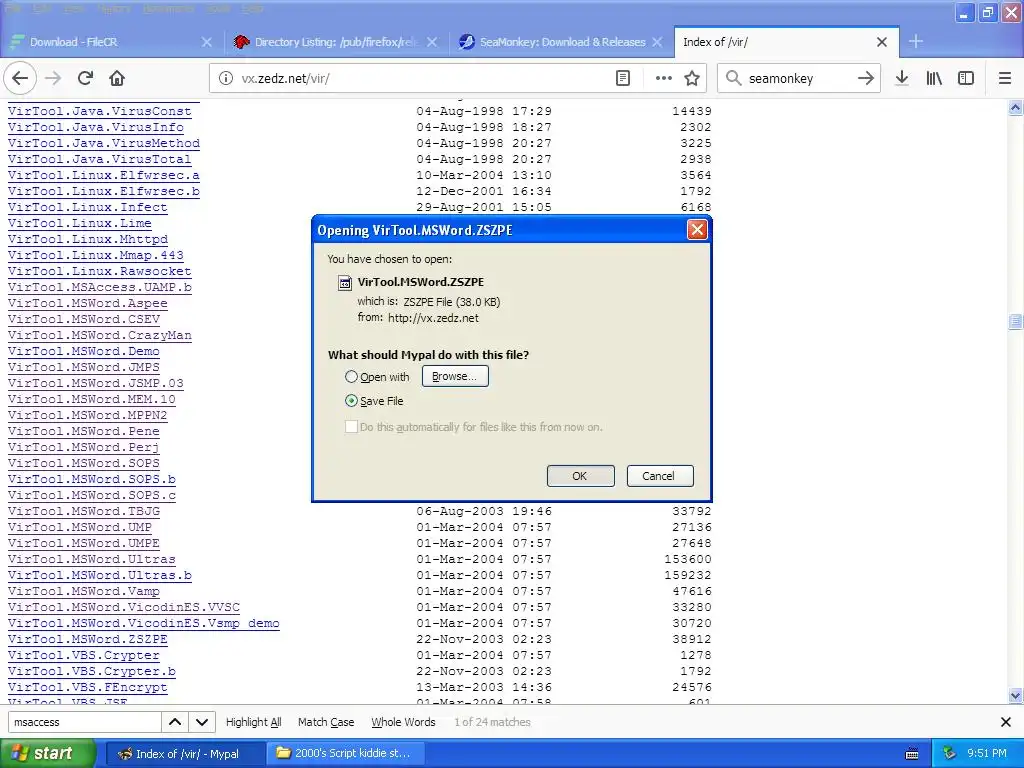
Task: Toggle Highlight All in find bar
Action: (x=253, y=722)
